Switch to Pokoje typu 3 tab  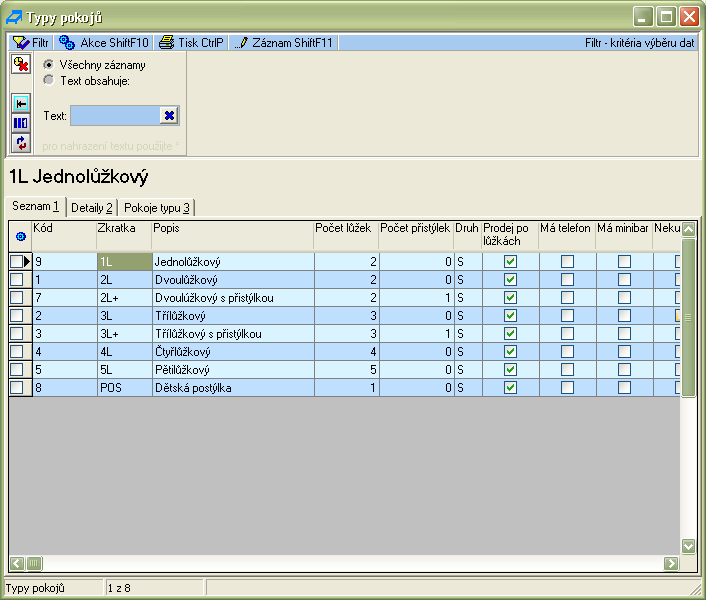(157, 208)
